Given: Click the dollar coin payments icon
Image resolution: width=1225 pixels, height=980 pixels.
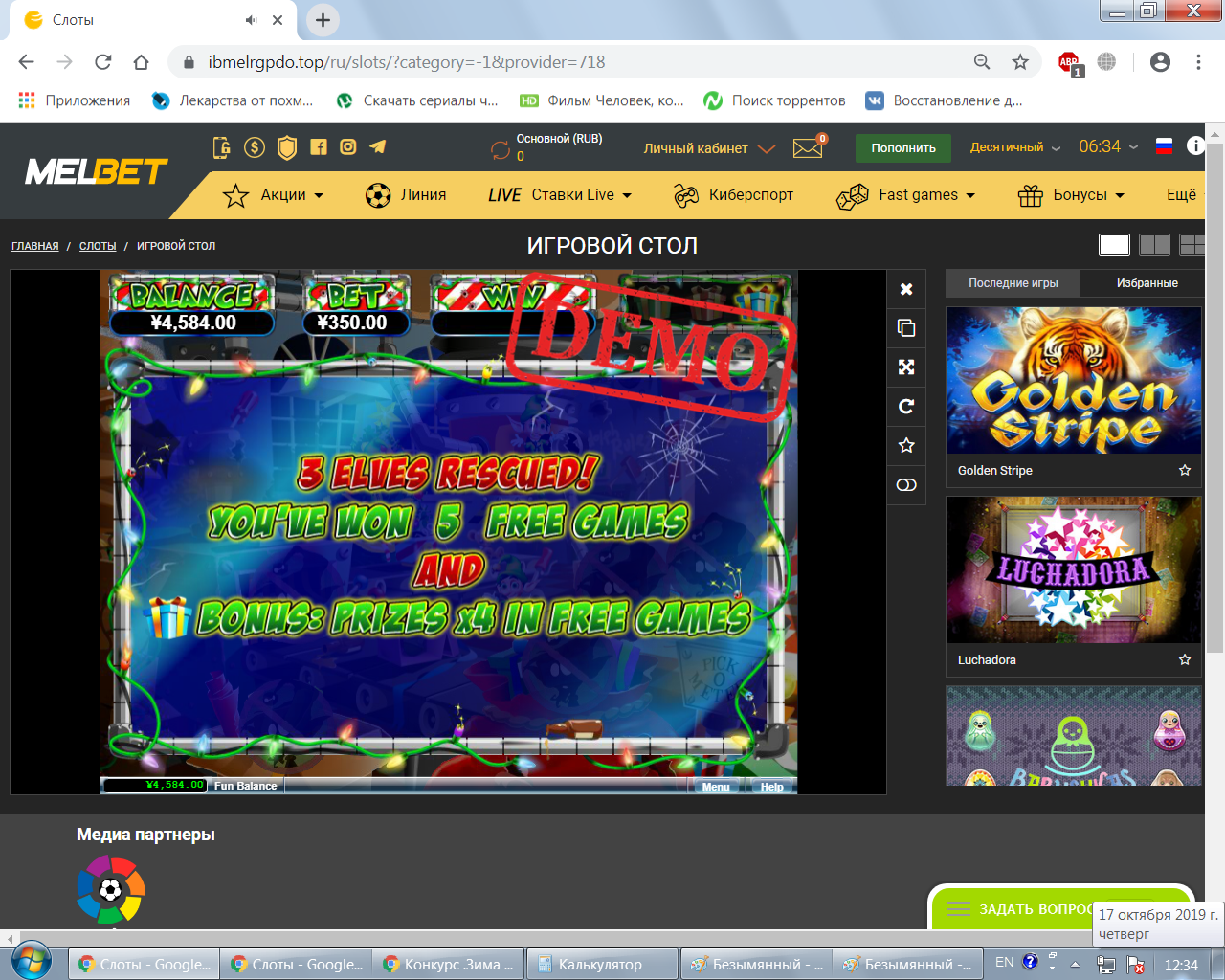Looking at the screenshot, I should pos(255,147).
